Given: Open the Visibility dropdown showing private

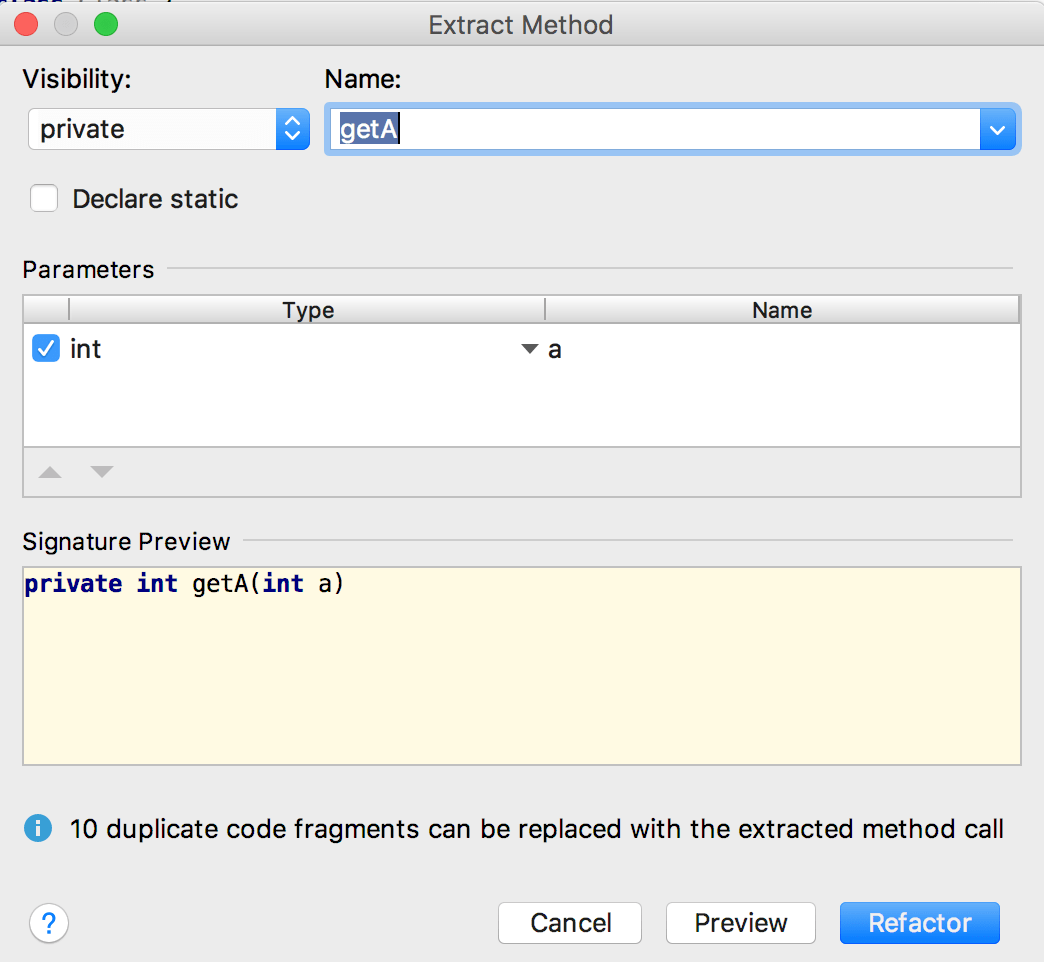Looking at the screenshot, I should click(150, 129).
